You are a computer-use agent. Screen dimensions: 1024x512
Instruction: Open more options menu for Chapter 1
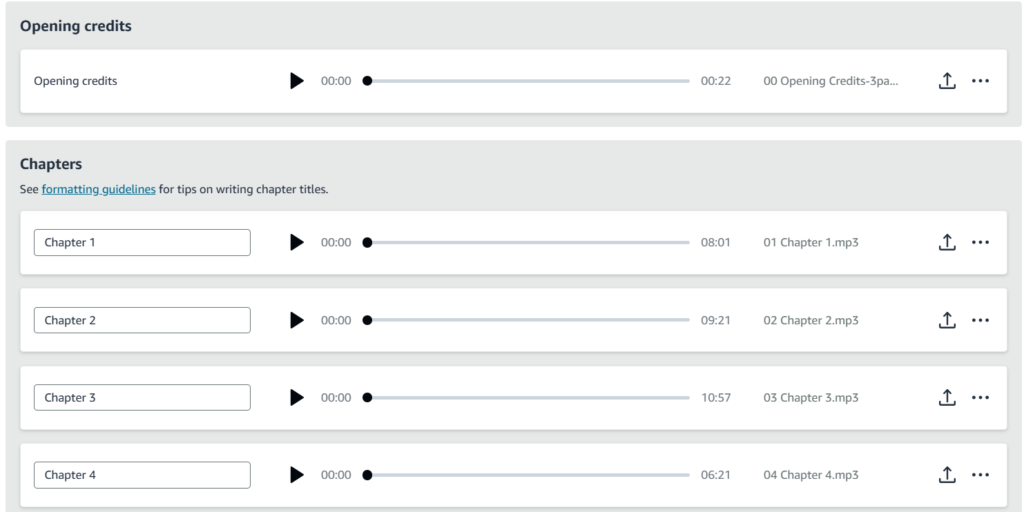[x=980, y=242]
